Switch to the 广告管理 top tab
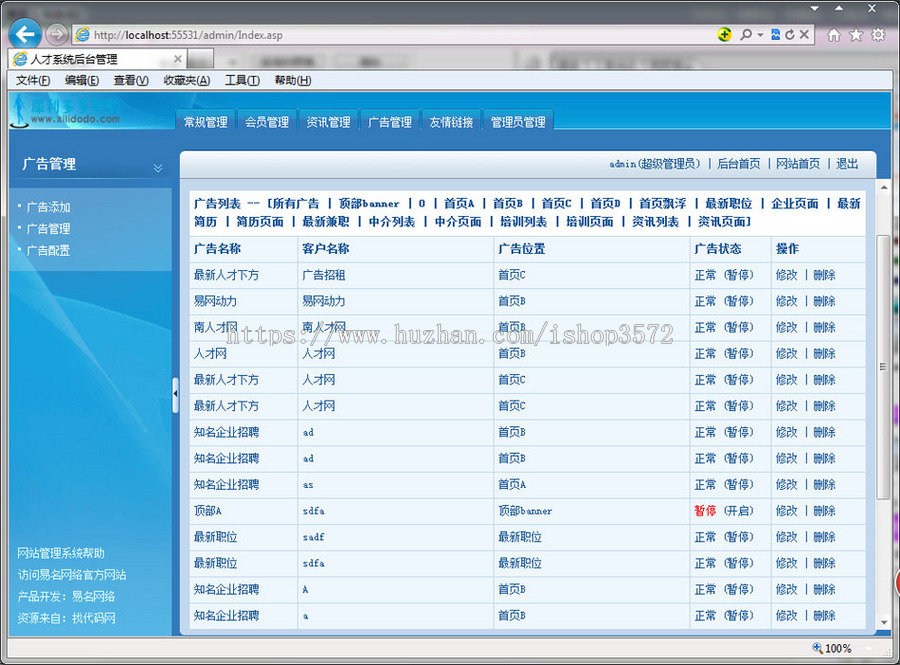 click(390, 121)
